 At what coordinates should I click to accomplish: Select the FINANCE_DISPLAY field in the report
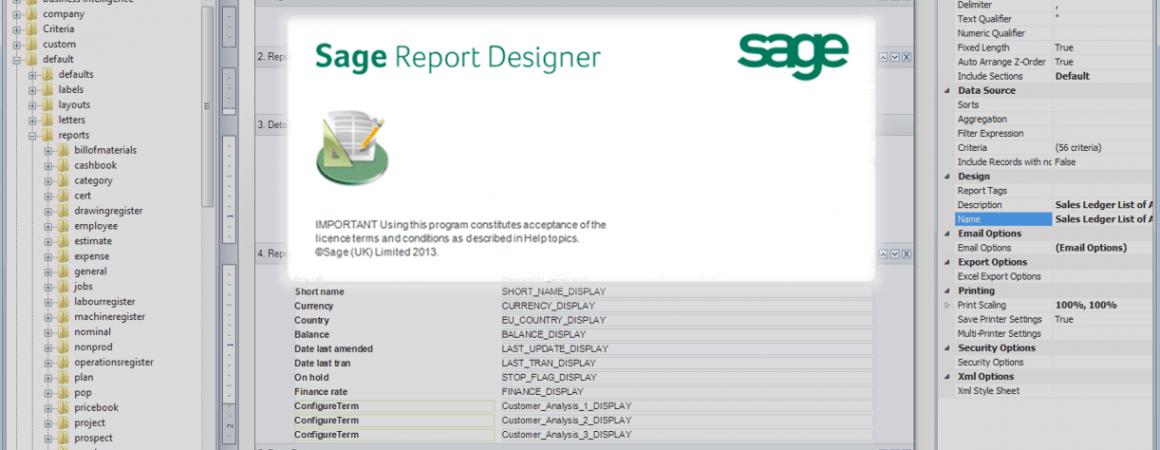tap(686, 392)
